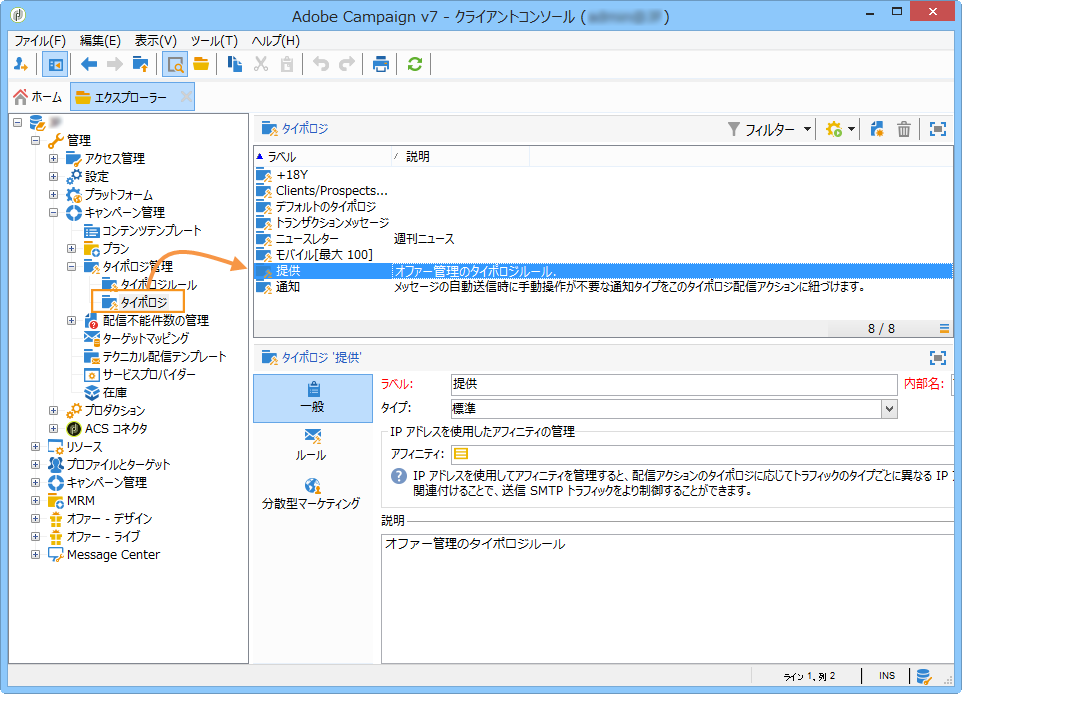Viewport: 1069px width, 709px height.
Task: Expand the MRM tree node
Action: point(35,500)
